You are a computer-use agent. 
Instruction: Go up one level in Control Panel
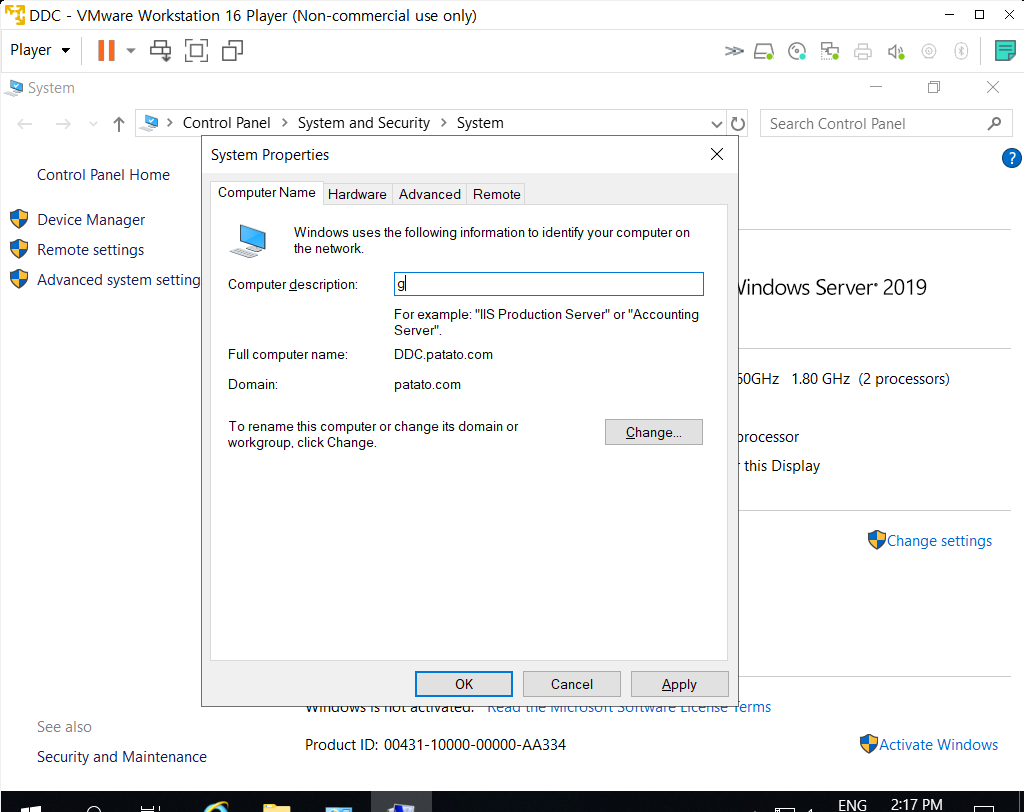coord(118,124)
